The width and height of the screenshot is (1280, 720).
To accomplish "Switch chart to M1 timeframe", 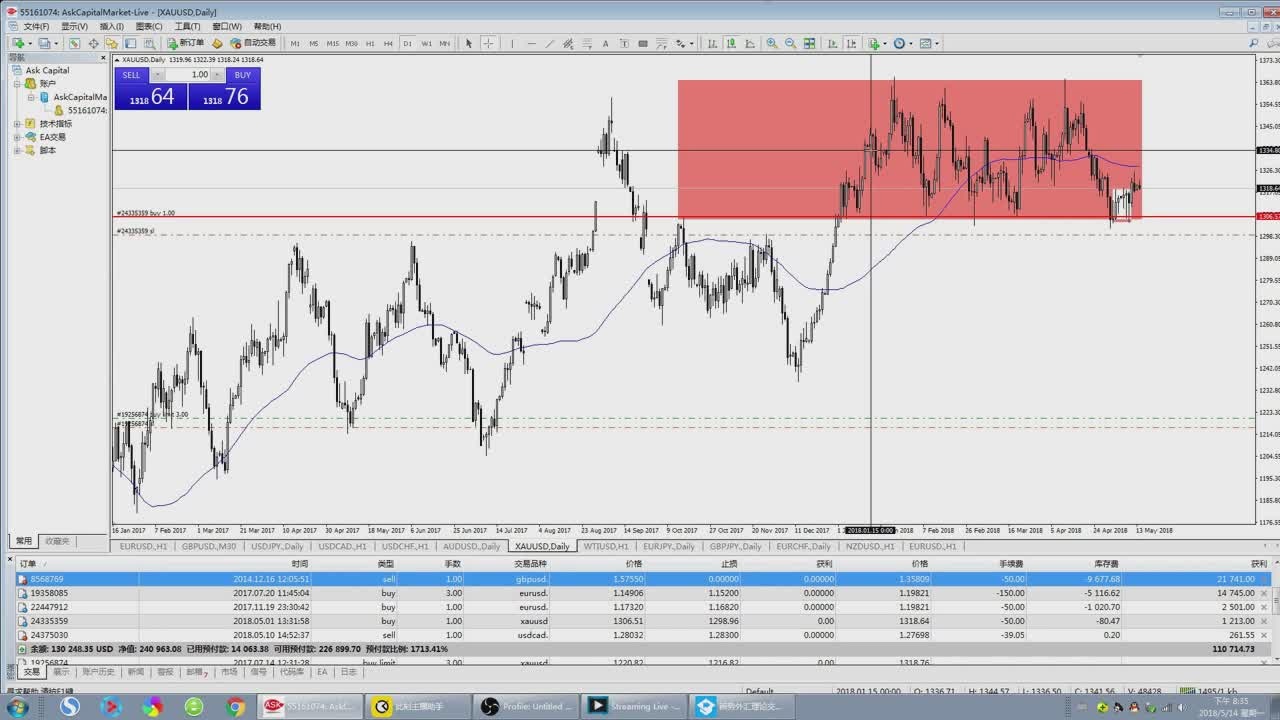I will coord(295,43).
